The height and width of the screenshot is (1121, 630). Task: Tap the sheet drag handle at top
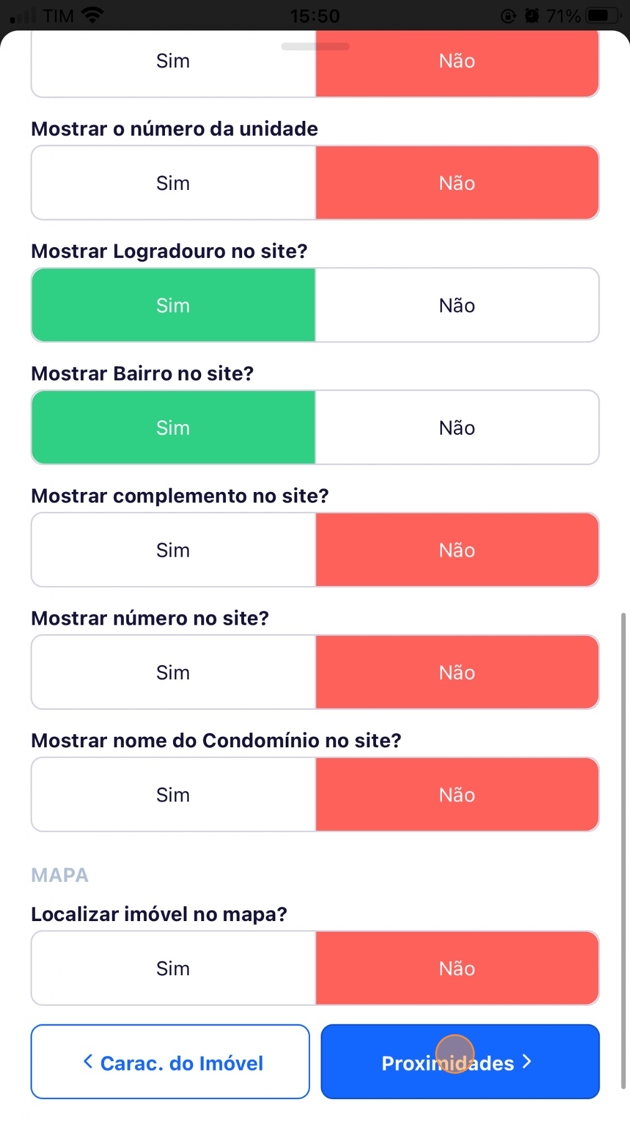pyautogui.click(x=315, y=46)
